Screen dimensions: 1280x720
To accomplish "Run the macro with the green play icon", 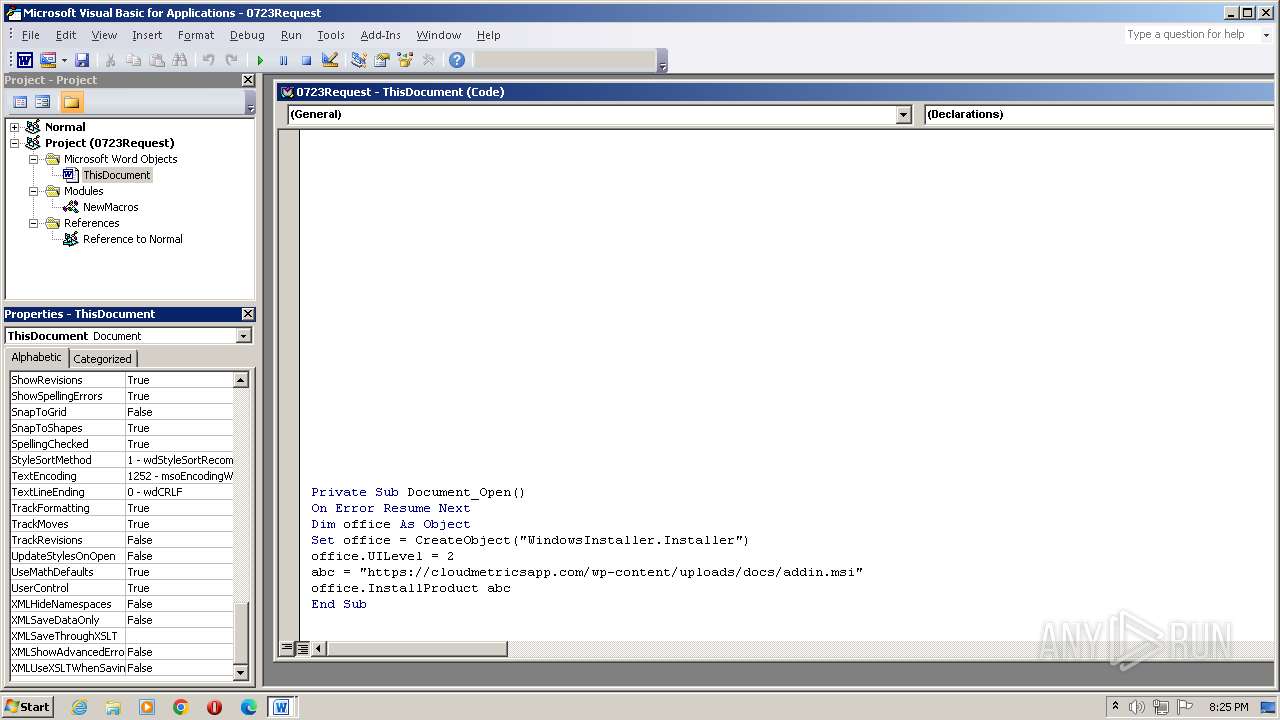I will click(x=260, y=60).
